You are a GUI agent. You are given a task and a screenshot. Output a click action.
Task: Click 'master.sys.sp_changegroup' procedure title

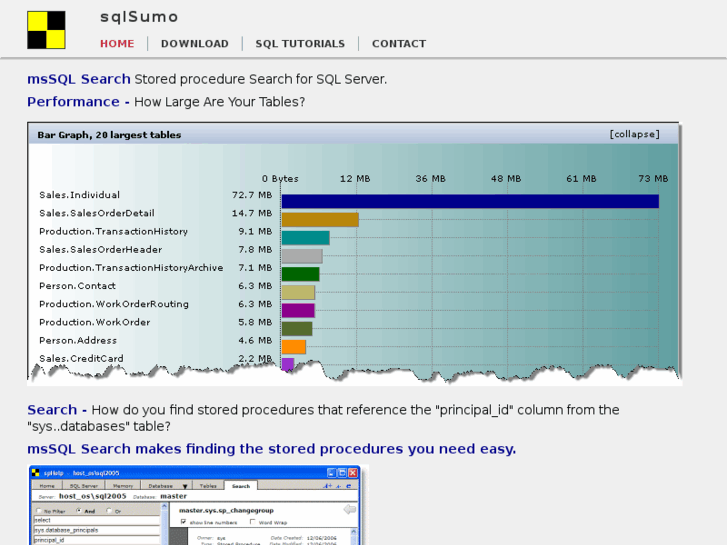click(226, 511)
